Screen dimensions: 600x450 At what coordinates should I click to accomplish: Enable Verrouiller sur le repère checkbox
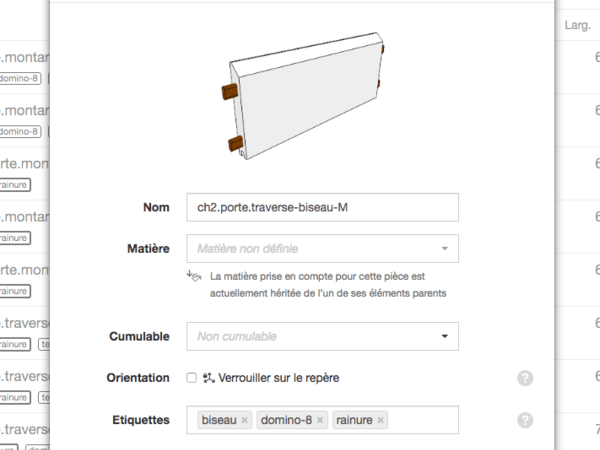(x=191, y=378)
